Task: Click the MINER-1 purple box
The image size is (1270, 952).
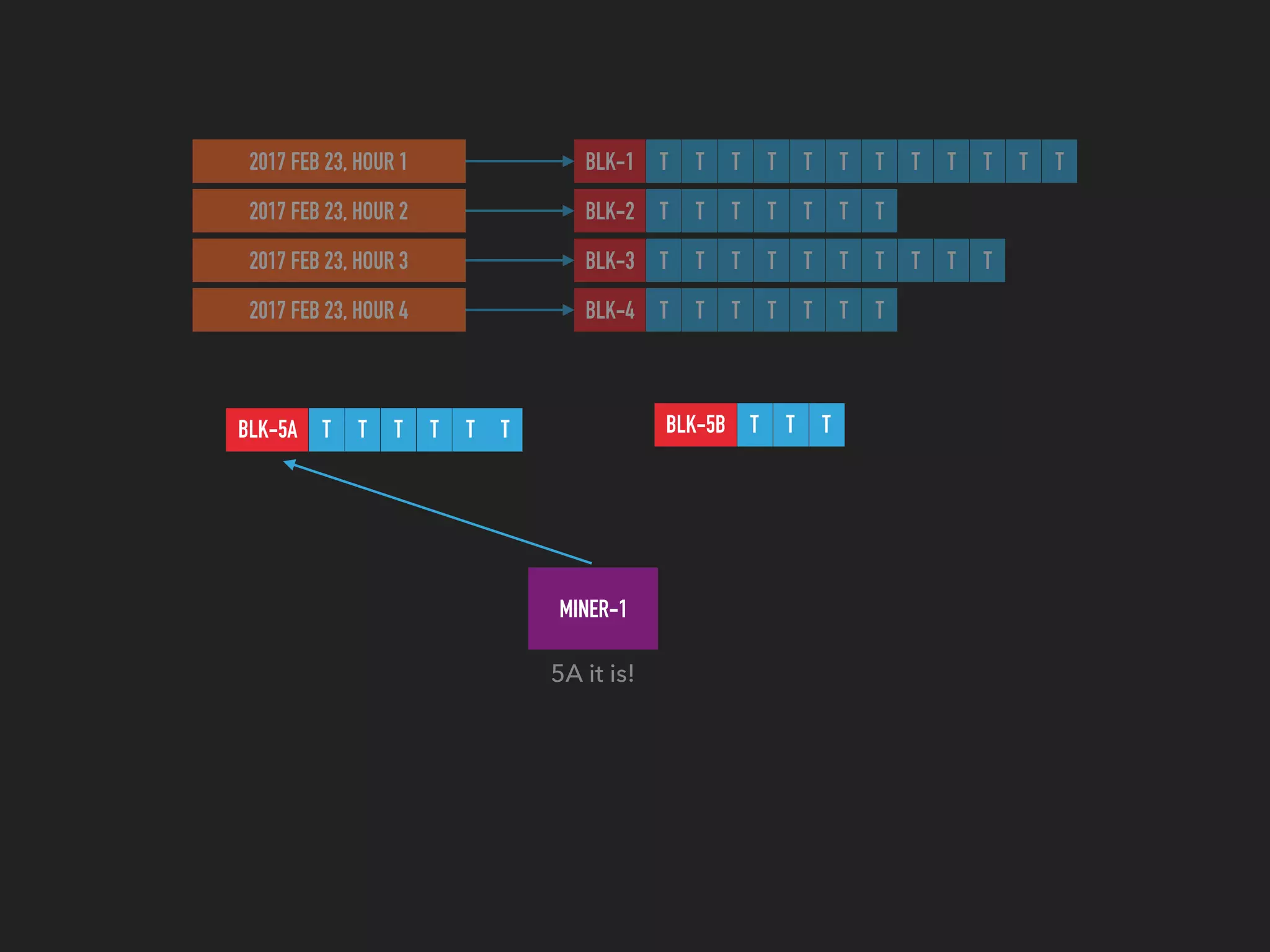Action: click(x=593, y=608)
